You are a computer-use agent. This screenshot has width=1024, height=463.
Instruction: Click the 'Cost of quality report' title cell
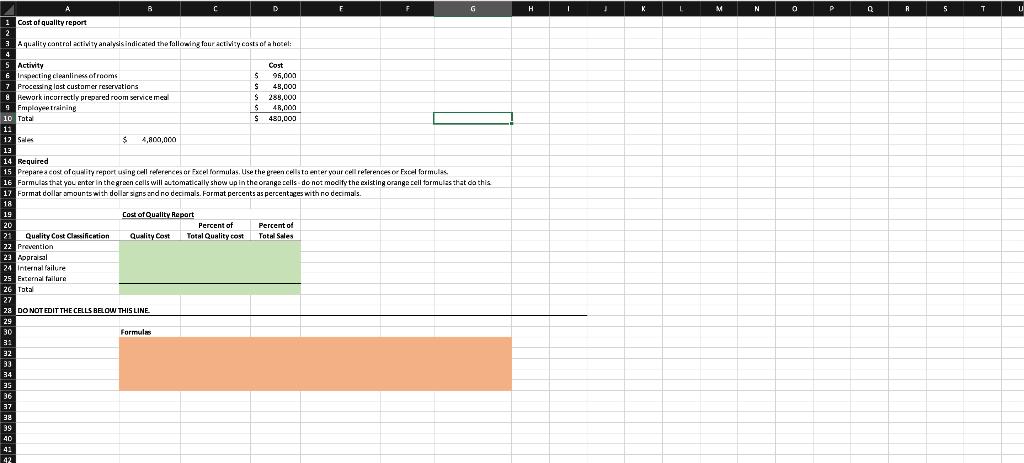click(x=52, y=22)
